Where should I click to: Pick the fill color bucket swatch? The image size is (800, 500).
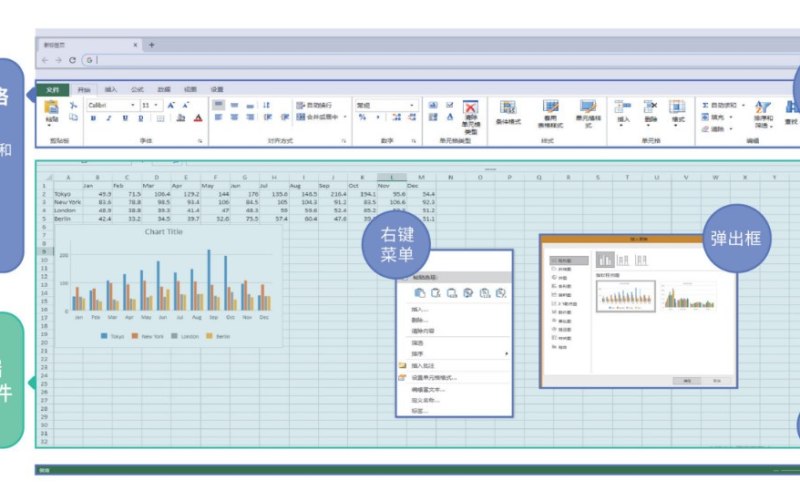pos(181,118)
